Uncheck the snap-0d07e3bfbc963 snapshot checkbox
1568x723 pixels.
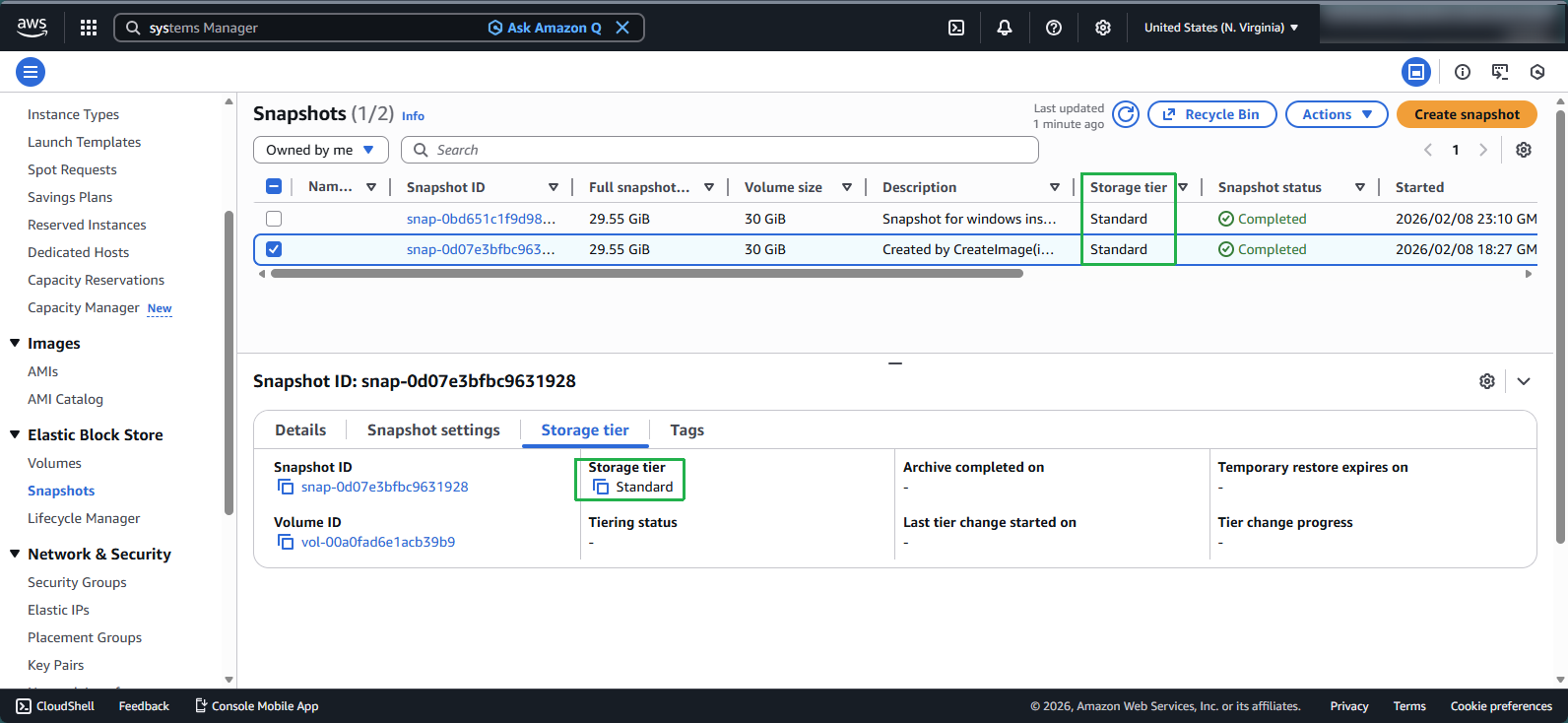coord(274,249)
